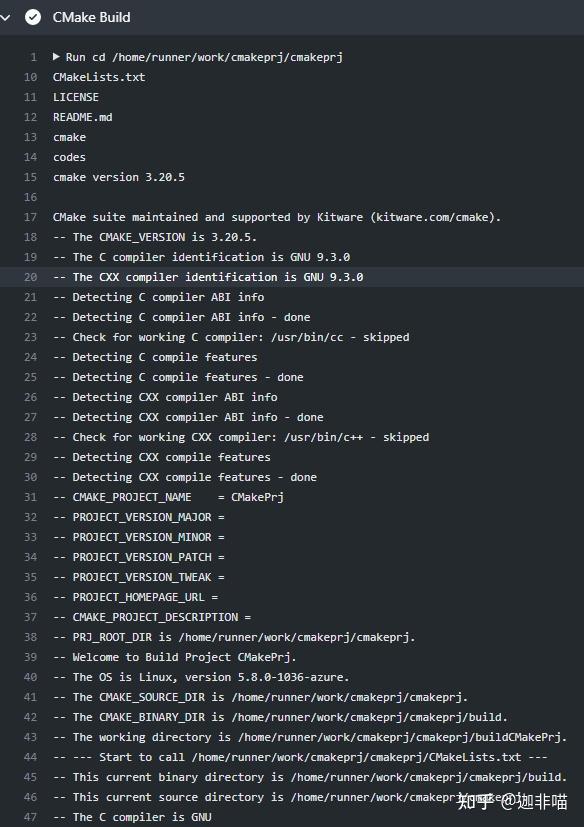Toggle the CMake Build header open or closed
This screenshot has height=827, width=584.
pyautogui.click(x=10, y=17)
